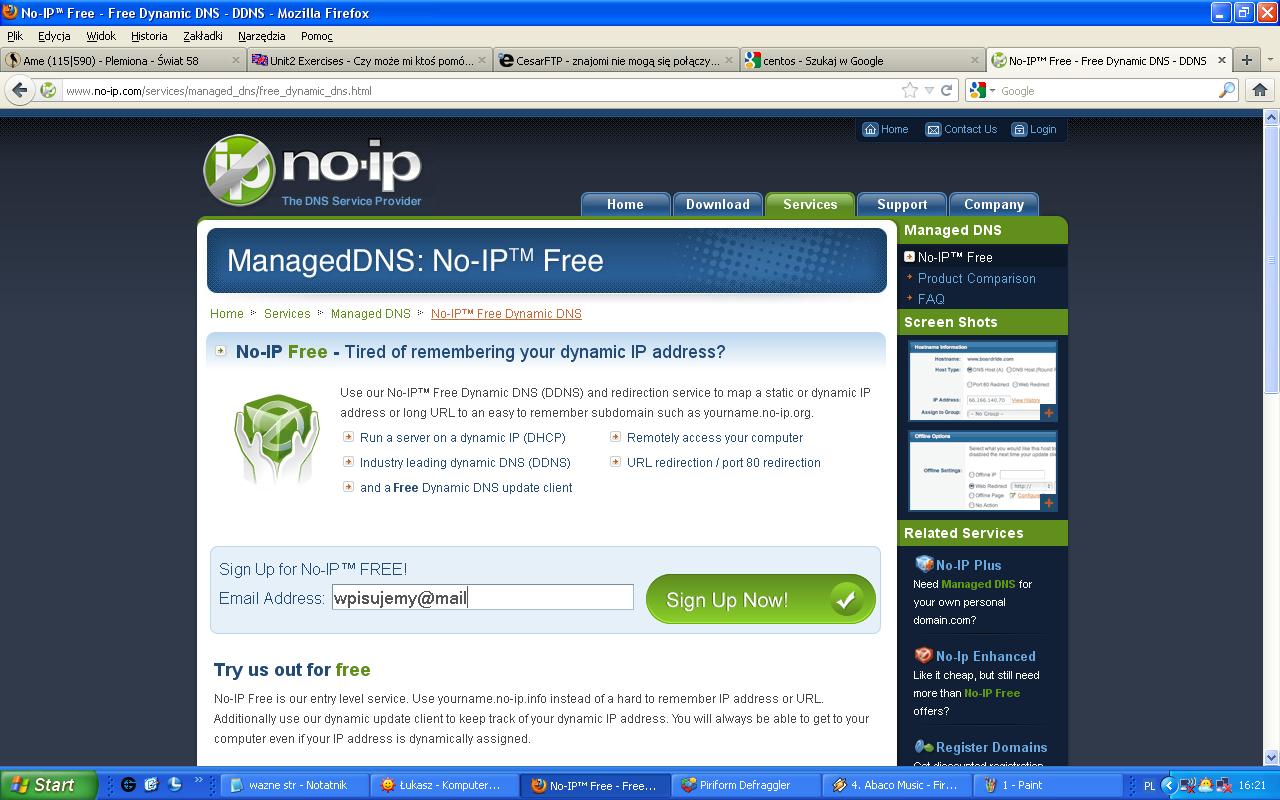
Task: Click the green checkmark on Sign Up Now
Action: pos(846,599)
